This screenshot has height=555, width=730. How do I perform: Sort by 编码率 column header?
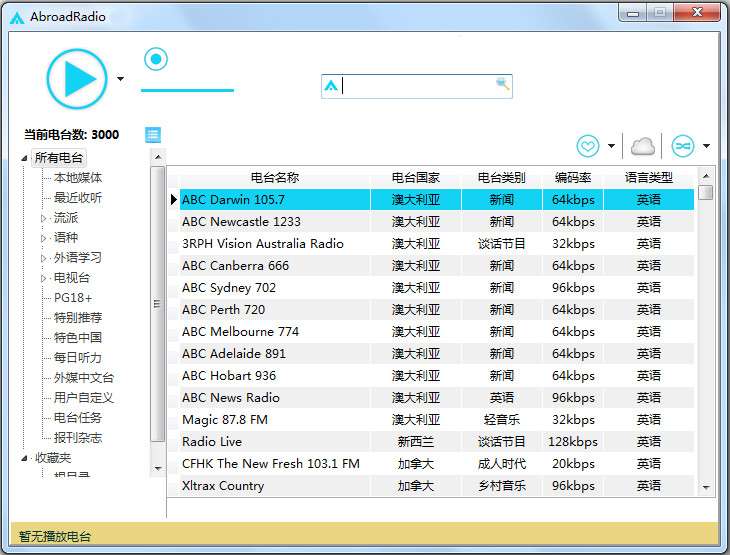[573, 177]
